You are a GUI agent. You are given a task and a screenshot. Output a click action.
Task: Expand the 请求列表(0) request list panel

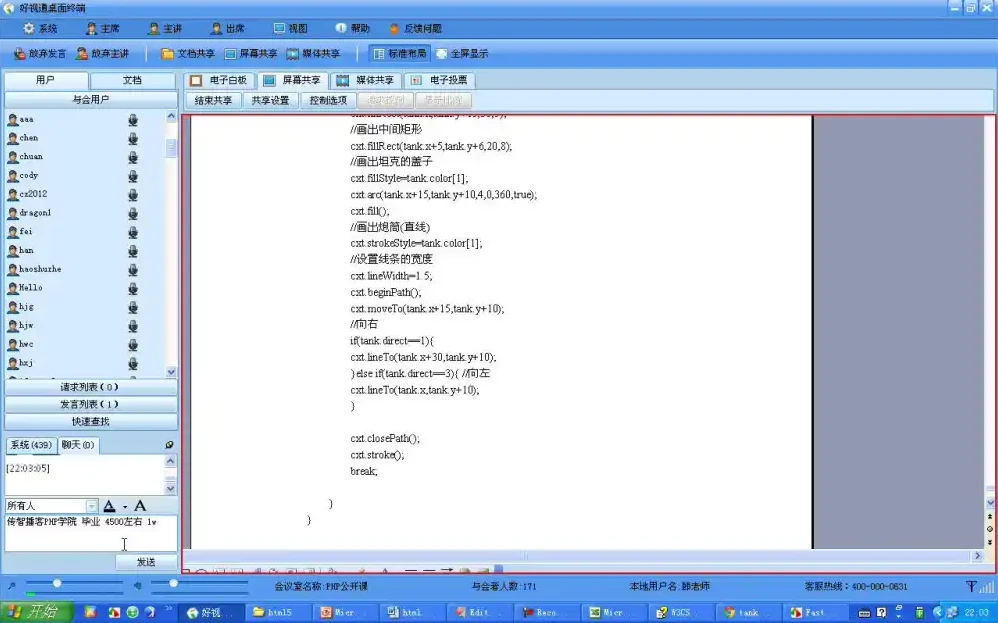pyautogui.click(x=90, y=386)
